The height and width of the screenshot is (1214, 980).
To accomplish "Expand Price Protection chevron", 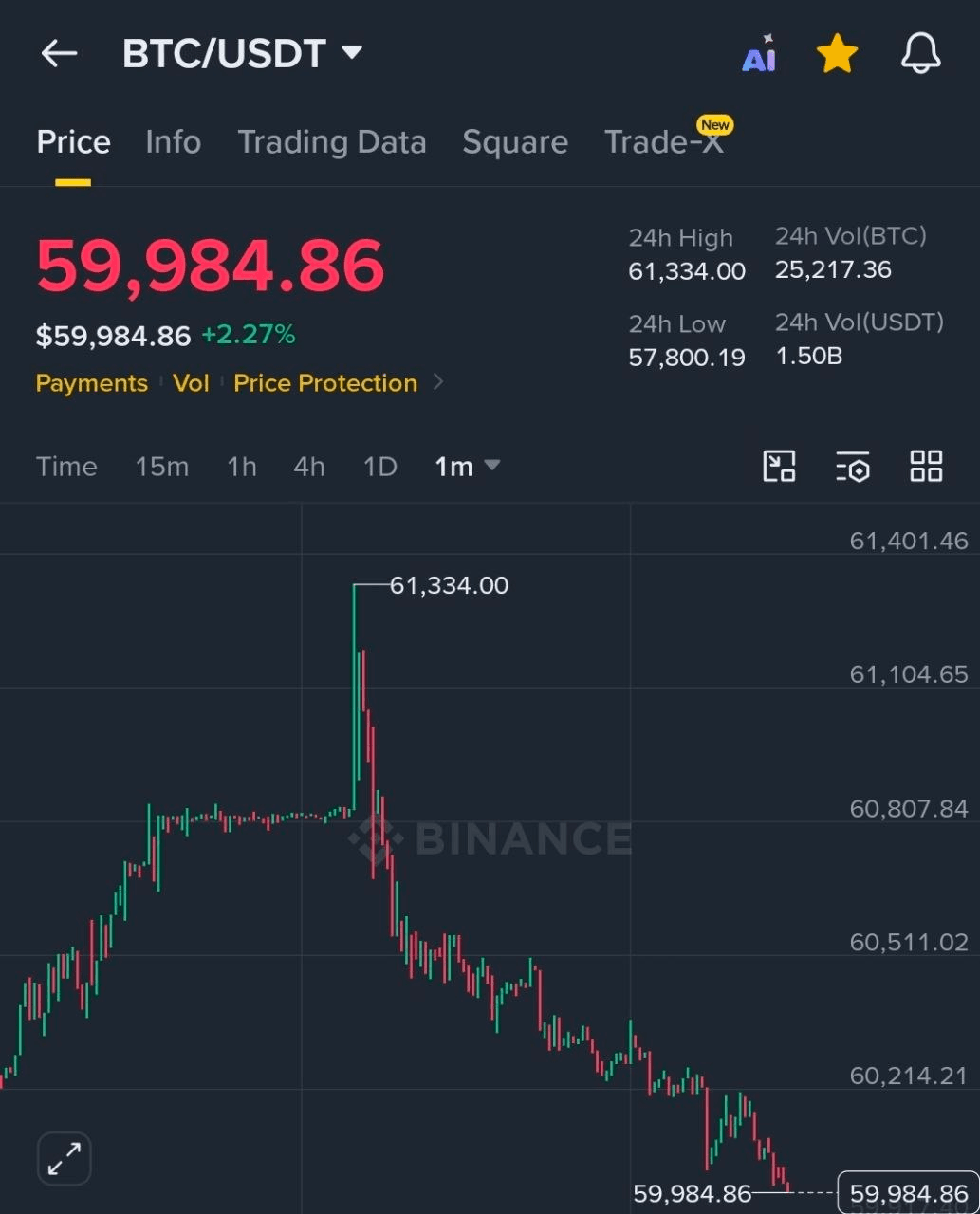I will pos(437,382).
